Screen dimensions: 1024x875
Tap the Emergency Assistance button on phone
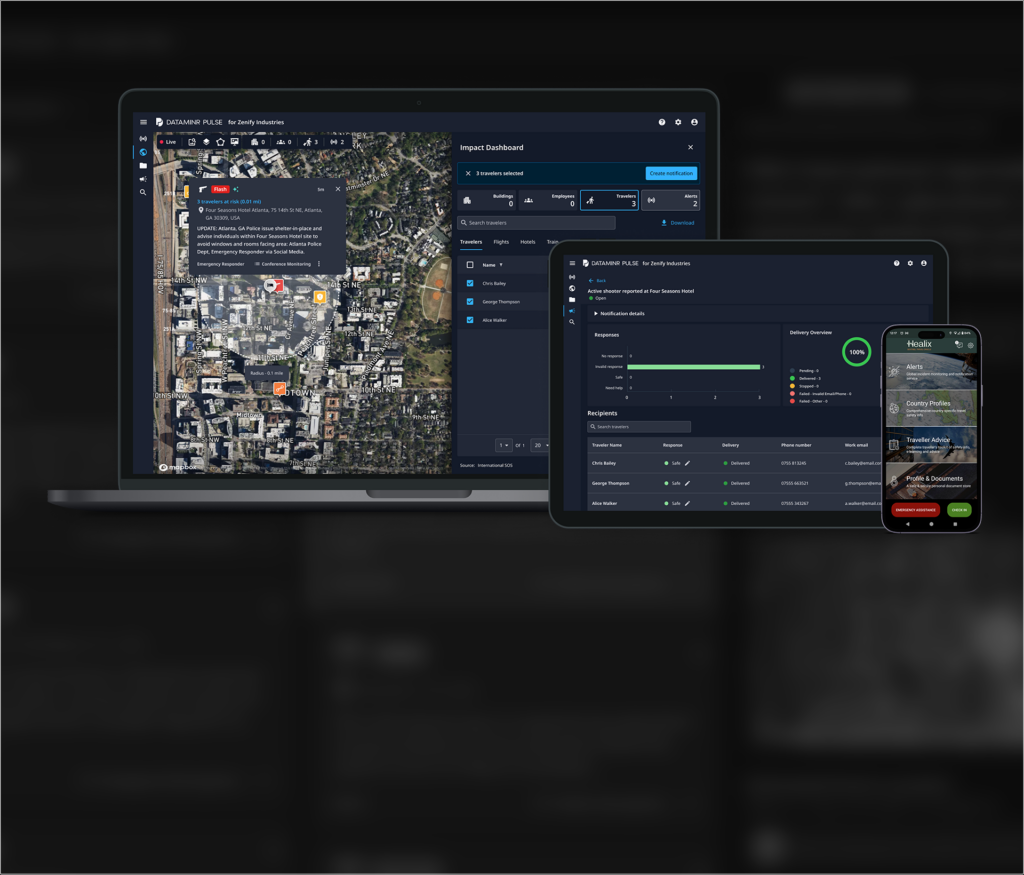pos(916,510)
